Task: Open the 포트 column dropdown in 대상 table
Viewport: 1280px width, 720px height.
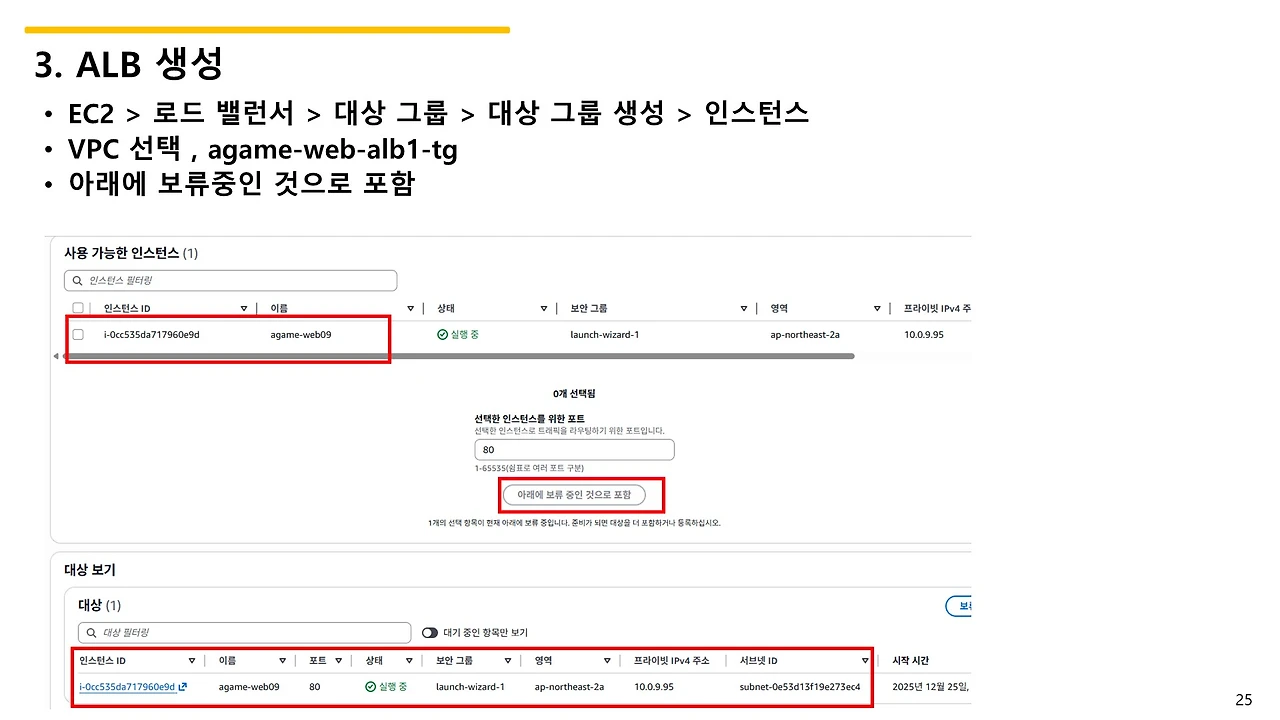Action: coord(339,660)
